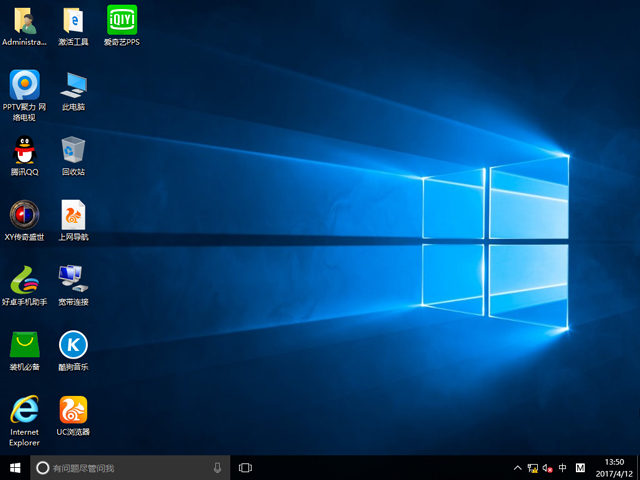
Task: Open 此电脑 (This PC) icon
Action: click(x=73, y=85)
